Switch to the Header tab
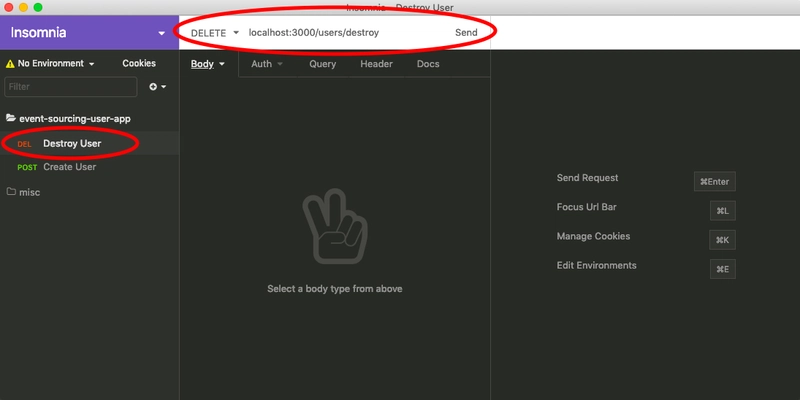The height and width of the screenshot is (400, 800). 377,64
